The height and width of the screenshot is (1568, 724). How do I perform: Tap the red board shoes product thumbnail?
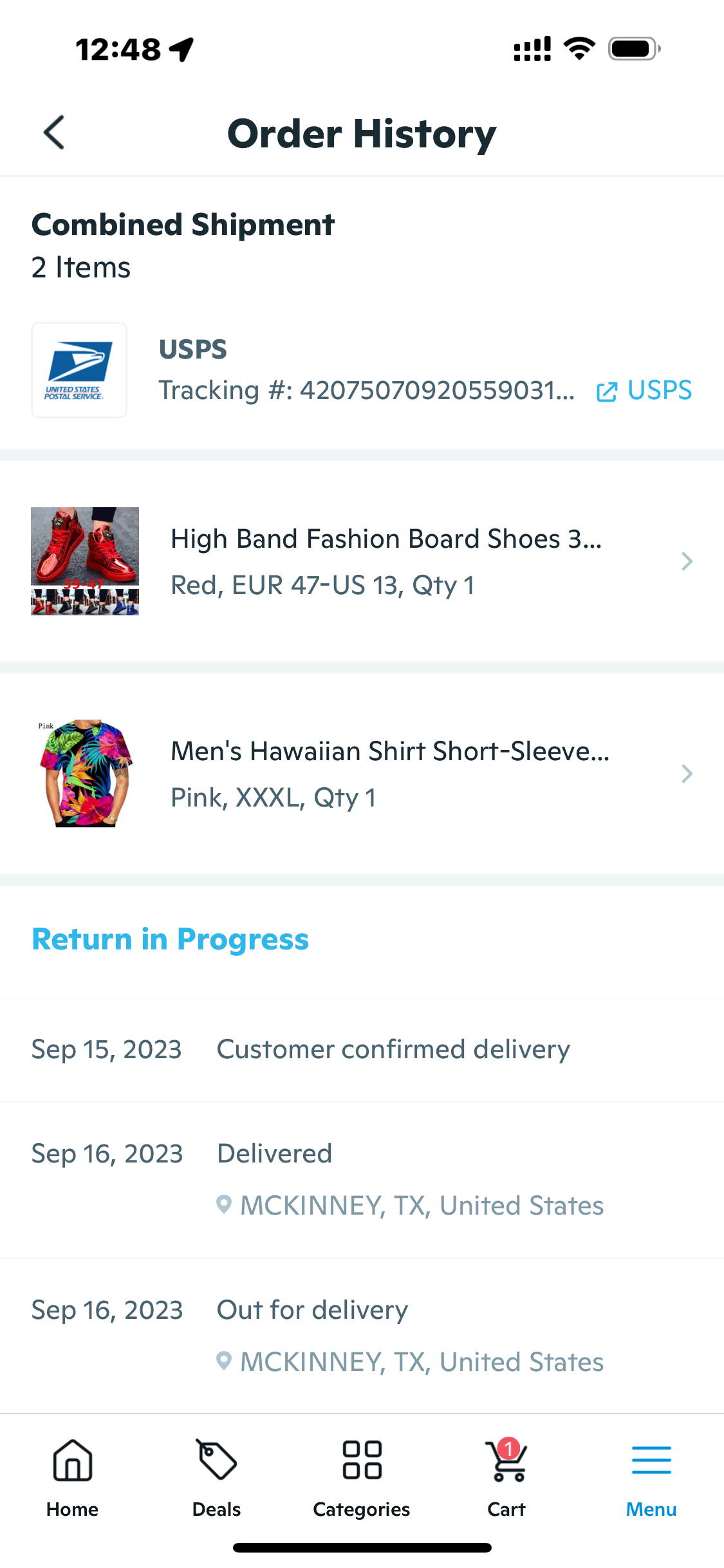pos(84,561)
